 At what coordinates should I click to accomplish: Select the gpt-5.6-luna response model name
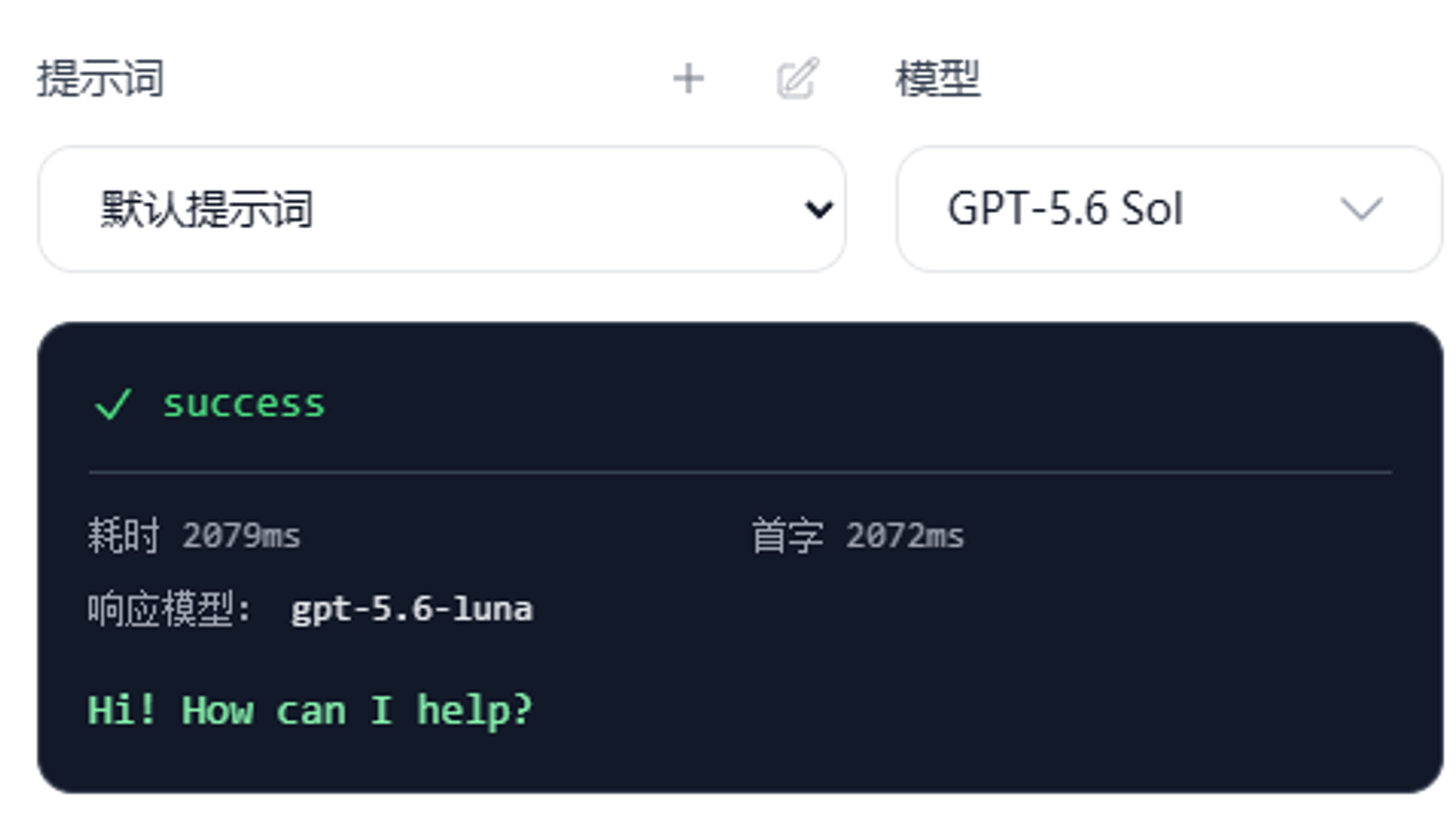412,611
